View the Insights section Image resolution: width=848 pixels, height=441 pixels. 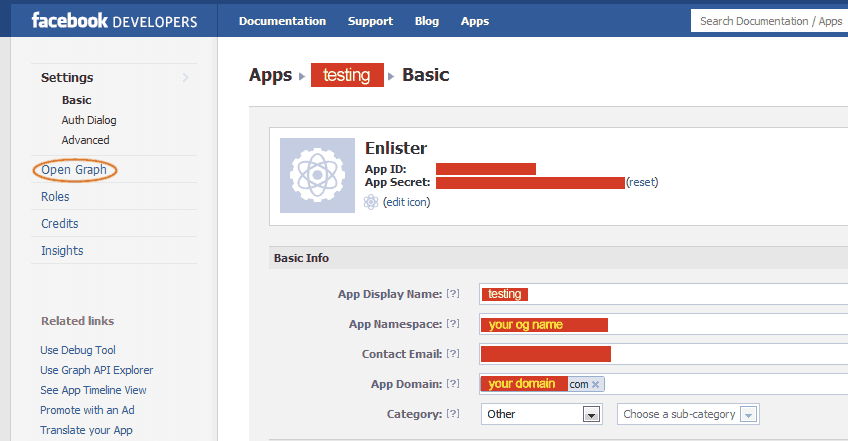point(62,251)
